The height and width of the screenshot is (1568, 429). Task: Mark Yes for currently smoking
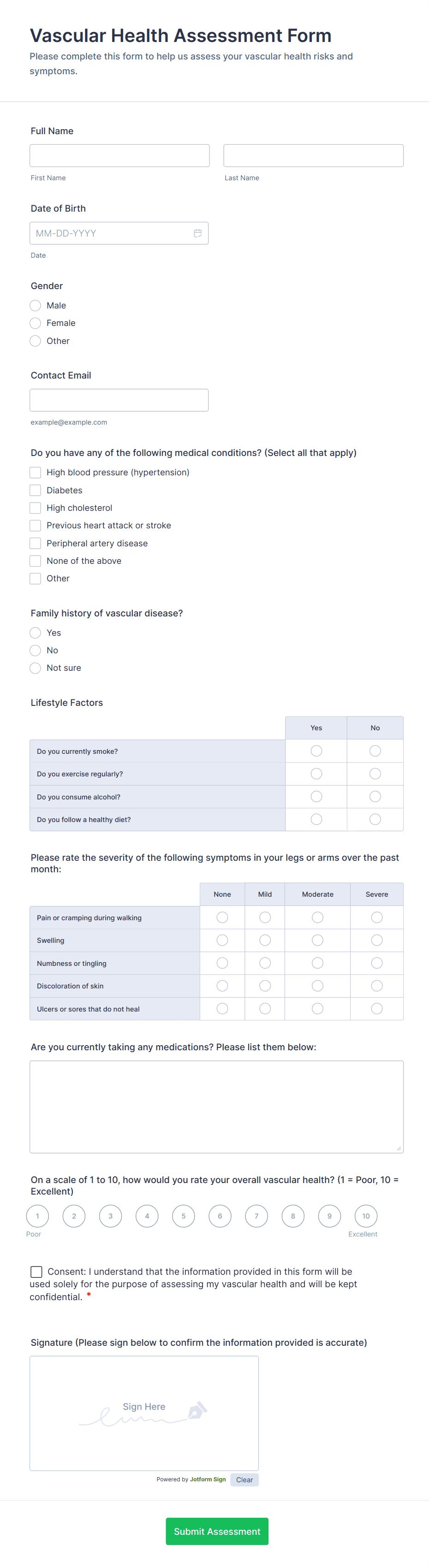(316, 751)
